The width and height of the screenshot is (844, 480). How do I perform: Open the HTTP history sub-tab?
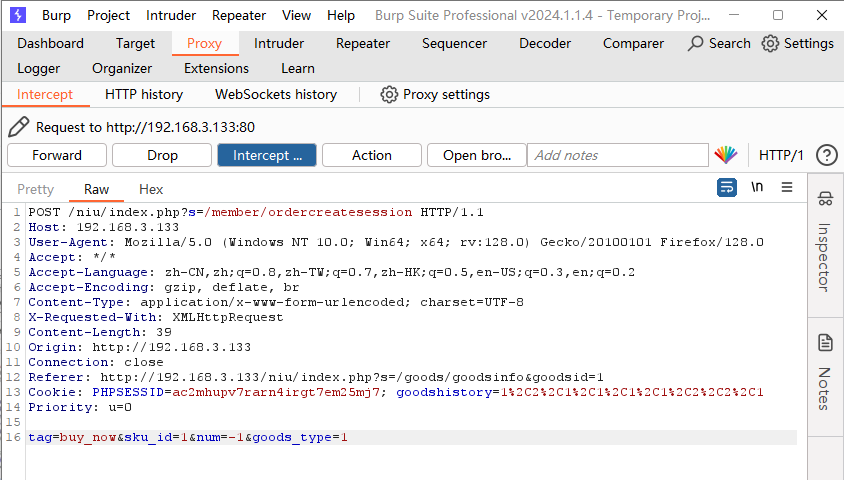(x=144, y=95)
